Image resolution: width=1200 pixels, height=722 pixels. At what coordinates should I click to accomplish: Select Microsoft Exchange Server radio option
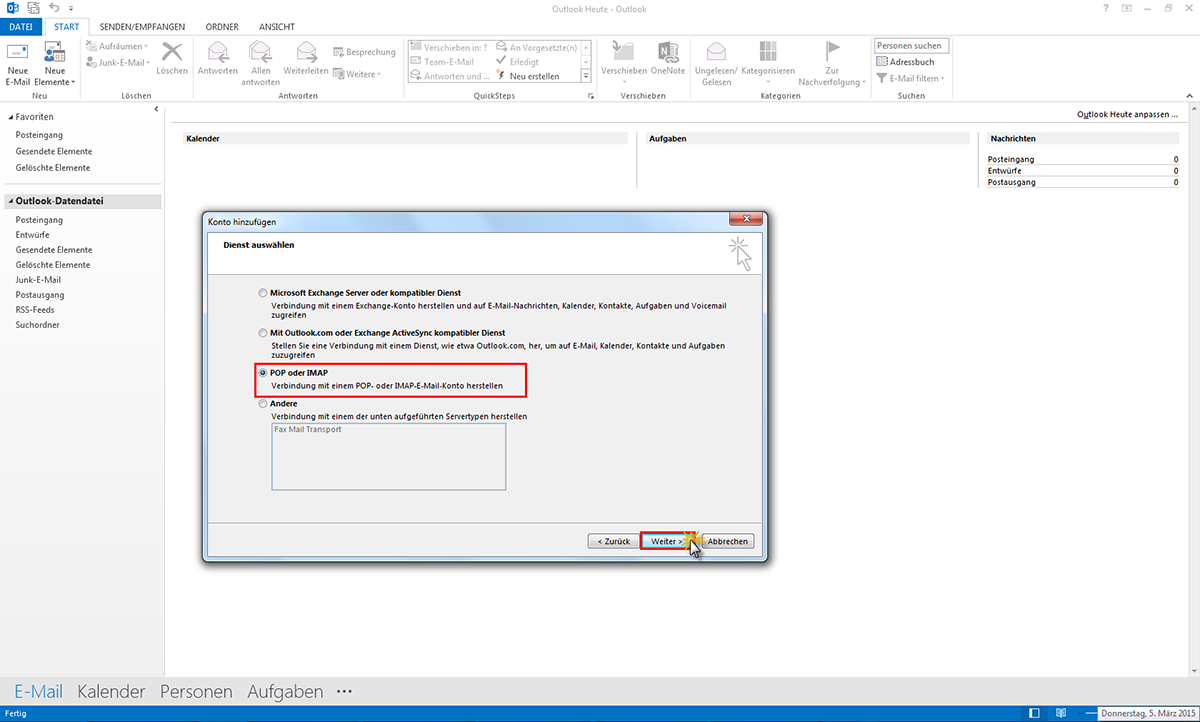(x=263, y=293)
